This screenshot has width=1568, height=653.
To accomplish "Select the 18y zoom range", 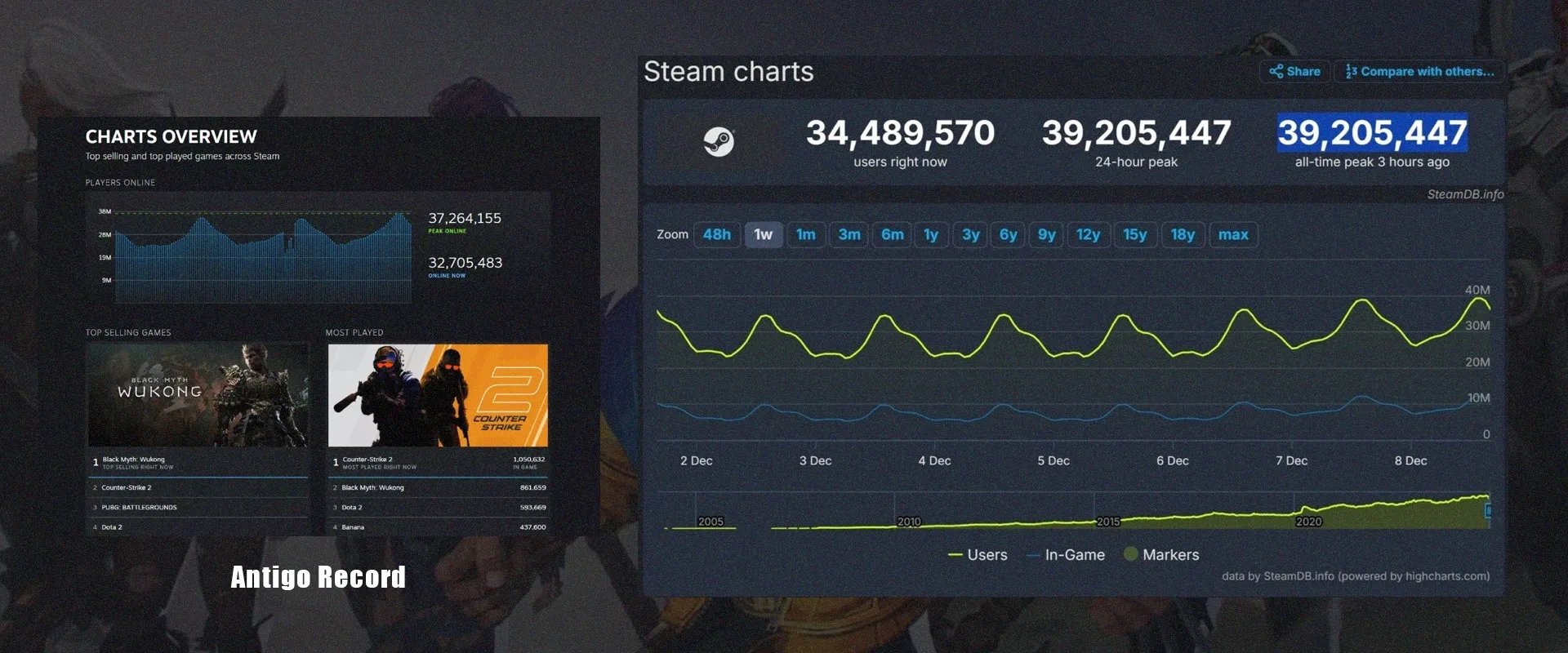I will 1183,234.
